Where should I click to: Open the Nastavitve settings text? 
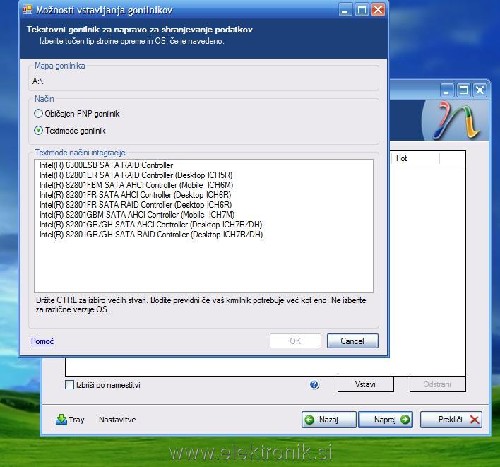(x=117, y=420)
